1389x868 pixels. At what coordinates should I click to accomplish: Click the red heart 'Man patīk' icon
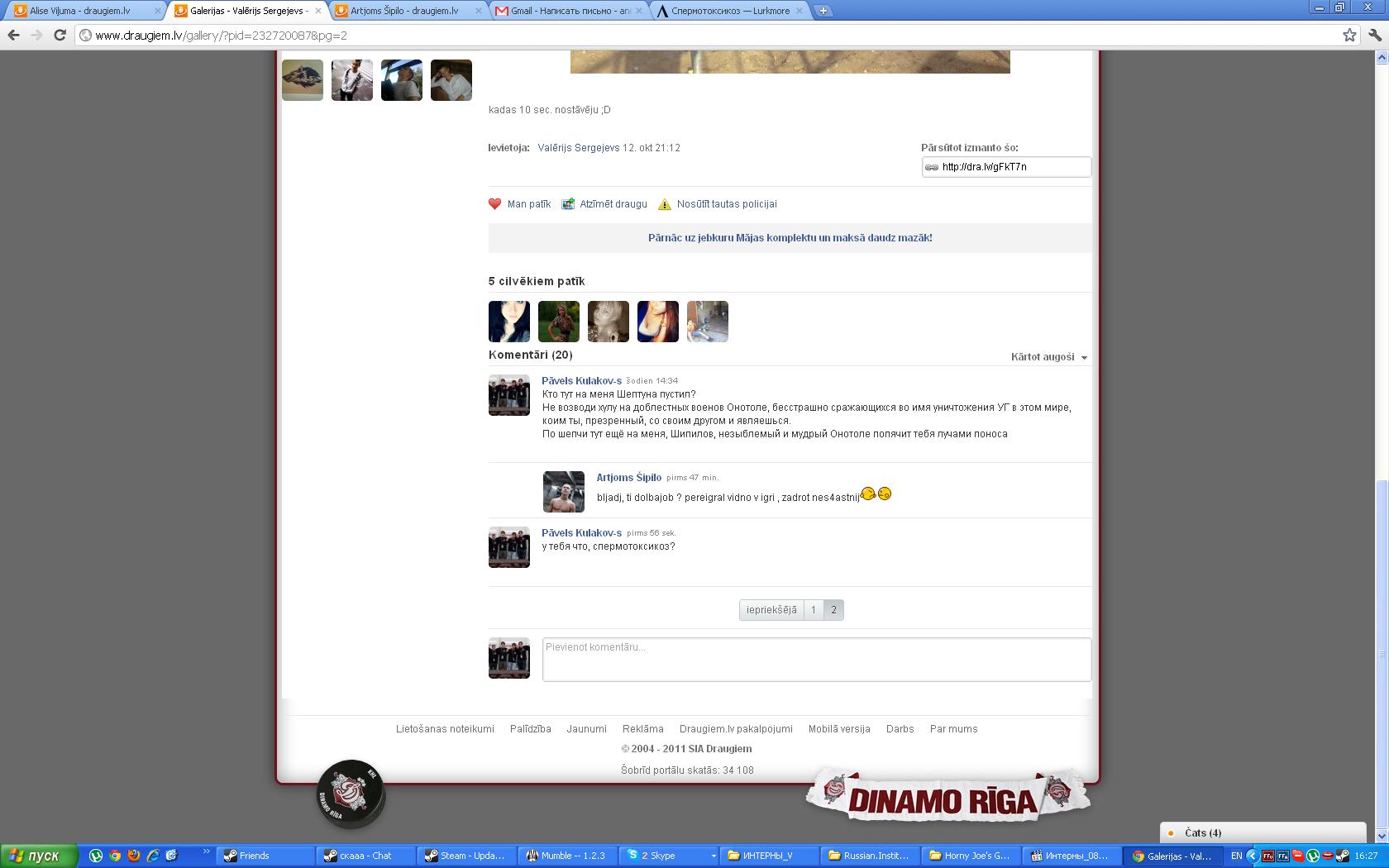pyautogui.click(x=495, y=204)
